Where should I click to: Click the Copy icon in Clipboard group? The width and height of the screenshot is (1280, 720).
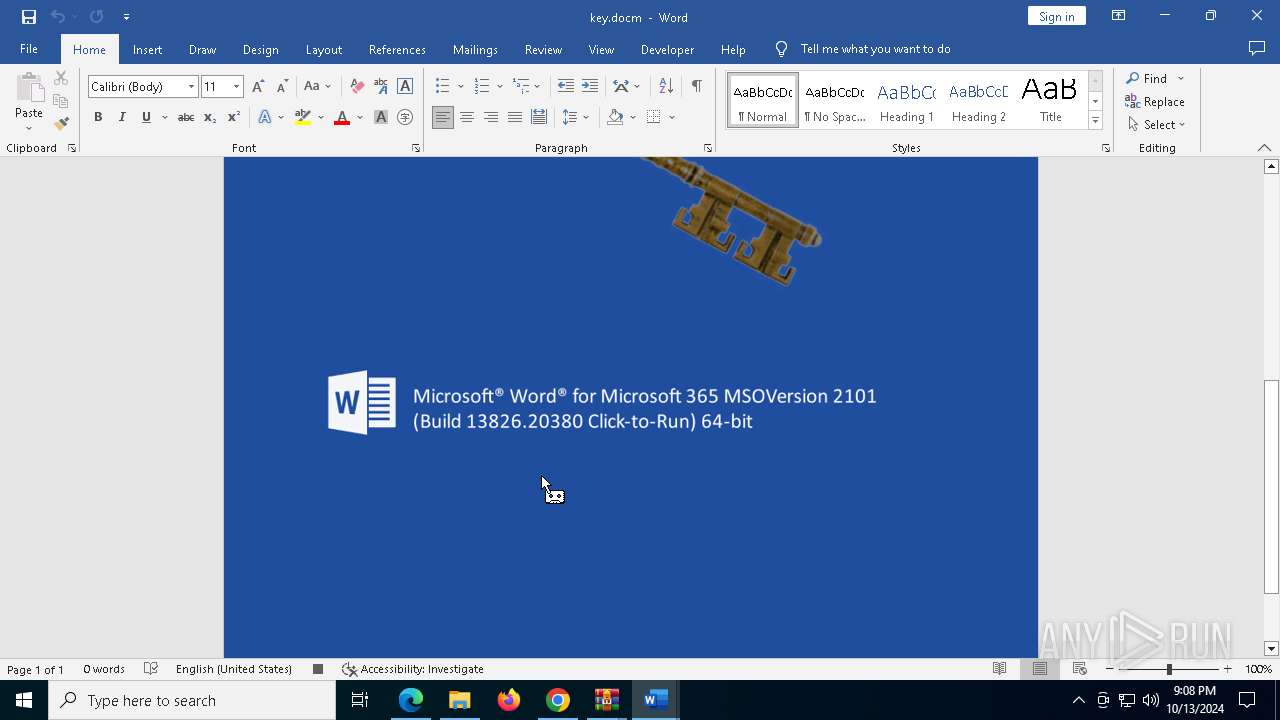61,101
